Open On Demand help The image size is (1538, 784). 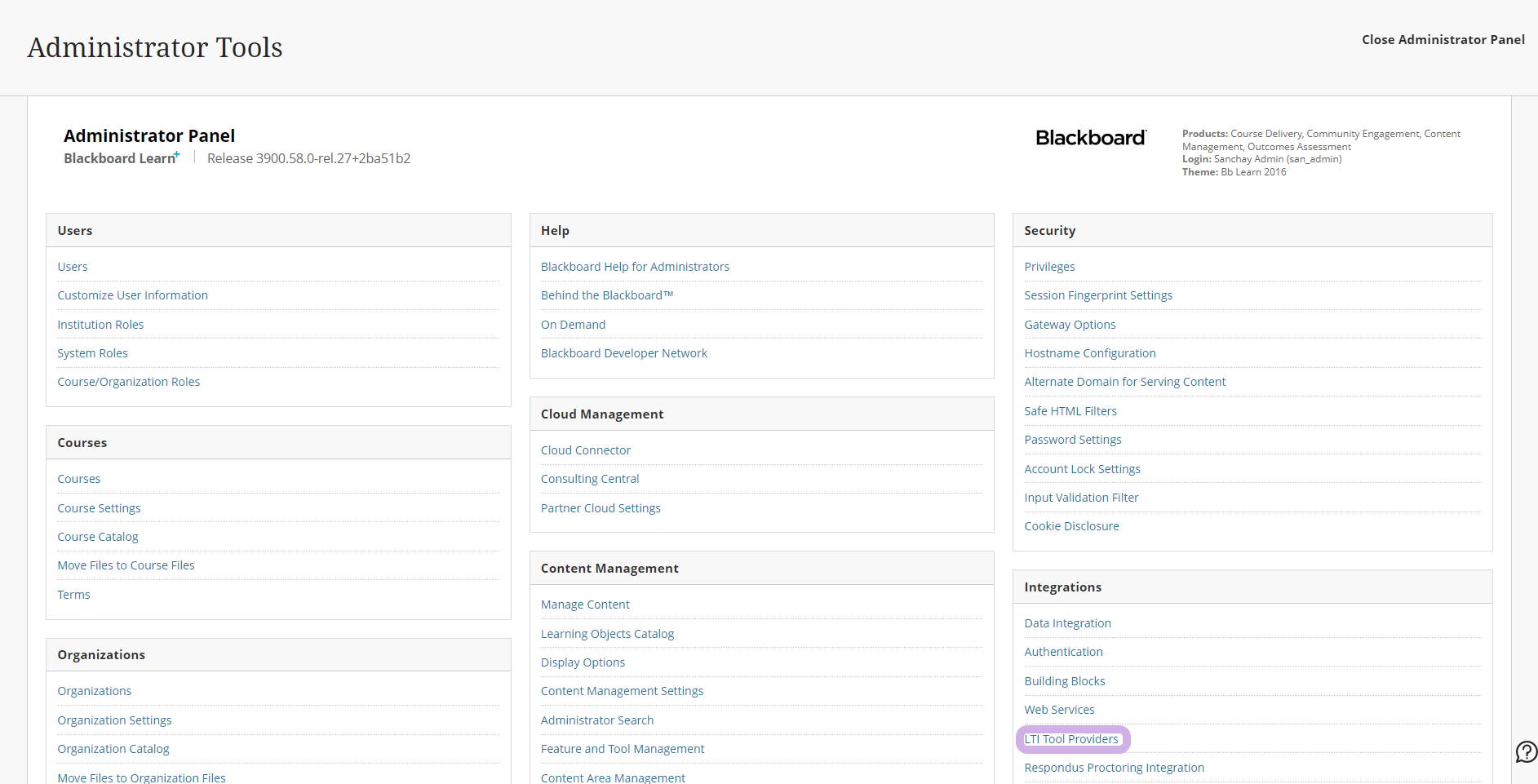[x=573, y=325]
